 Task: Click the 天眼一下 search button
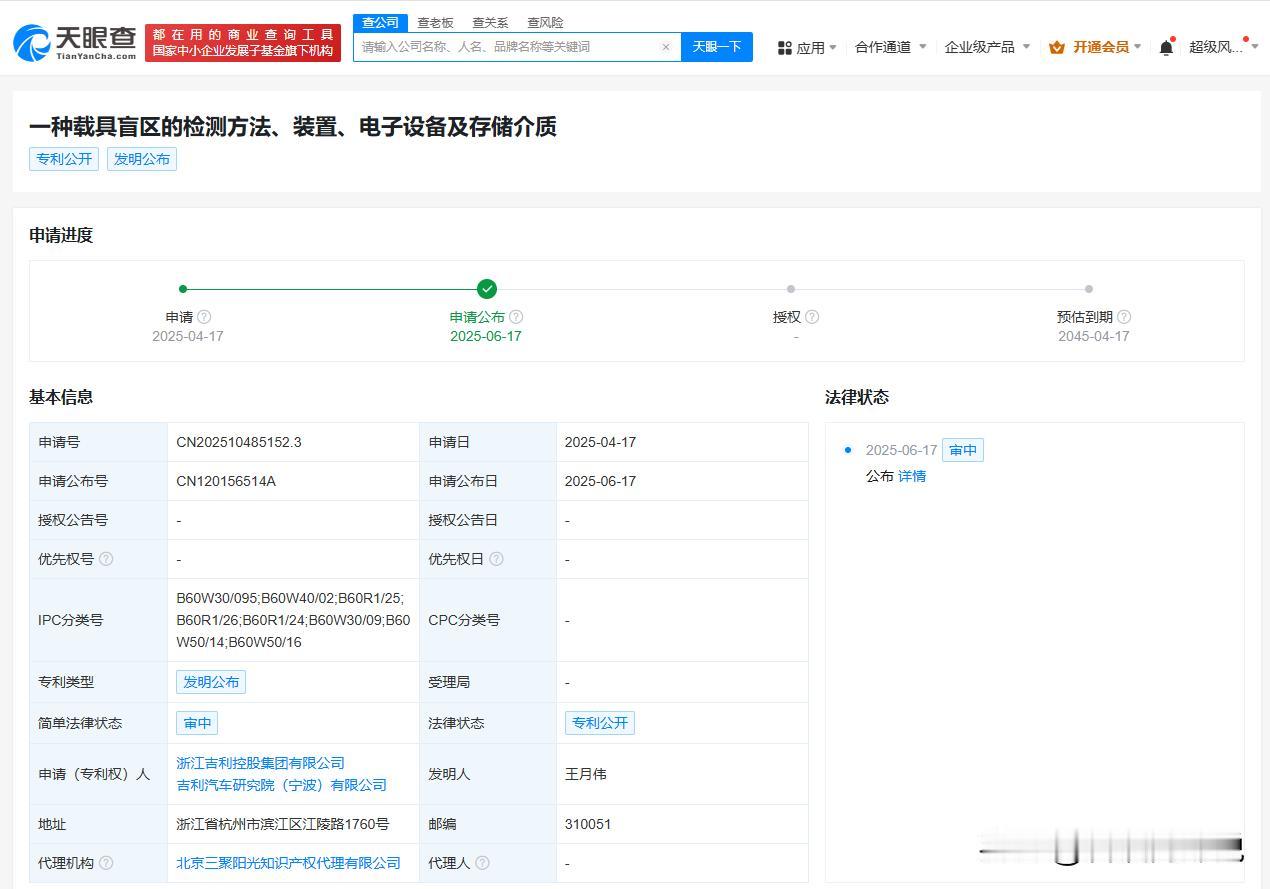click(717, 47)
